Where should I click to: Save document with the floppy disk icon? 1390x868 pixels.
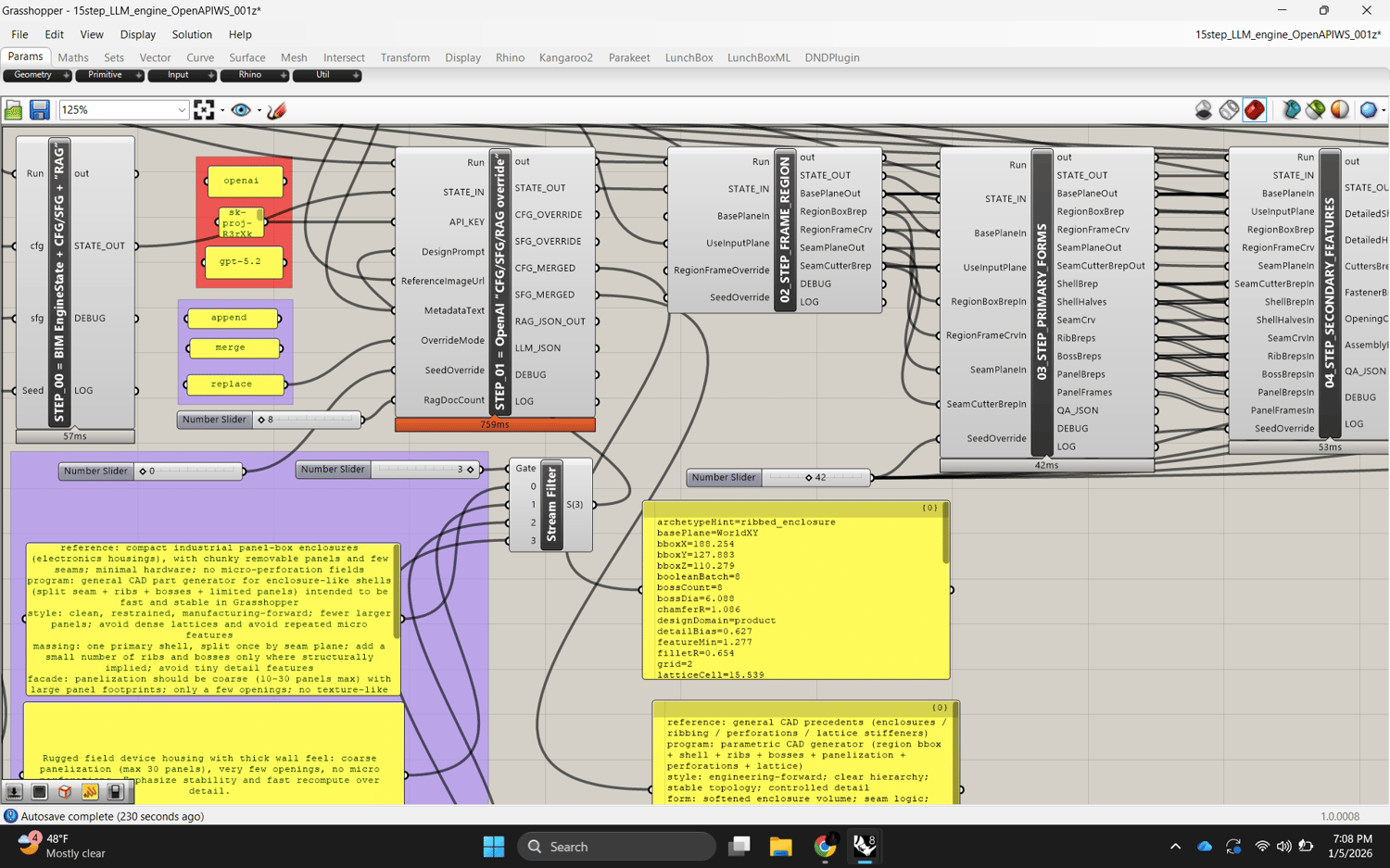point(39,110)
